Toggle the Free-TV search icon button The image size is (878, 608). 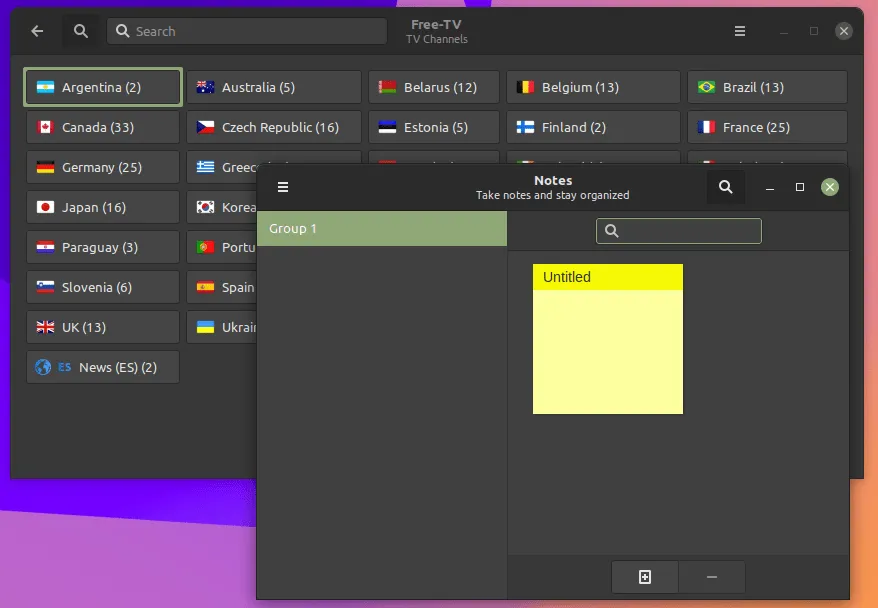pos(81,31)
